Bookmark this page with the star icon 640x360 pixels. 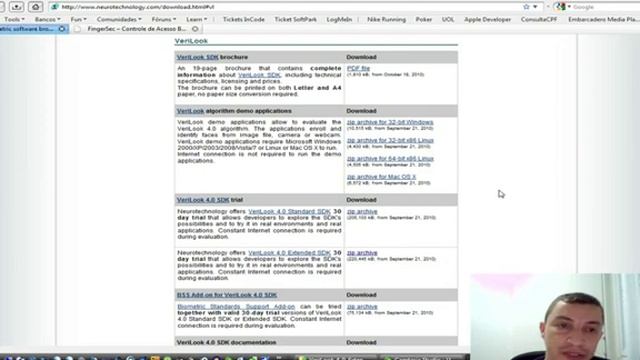tap(526, 7)
